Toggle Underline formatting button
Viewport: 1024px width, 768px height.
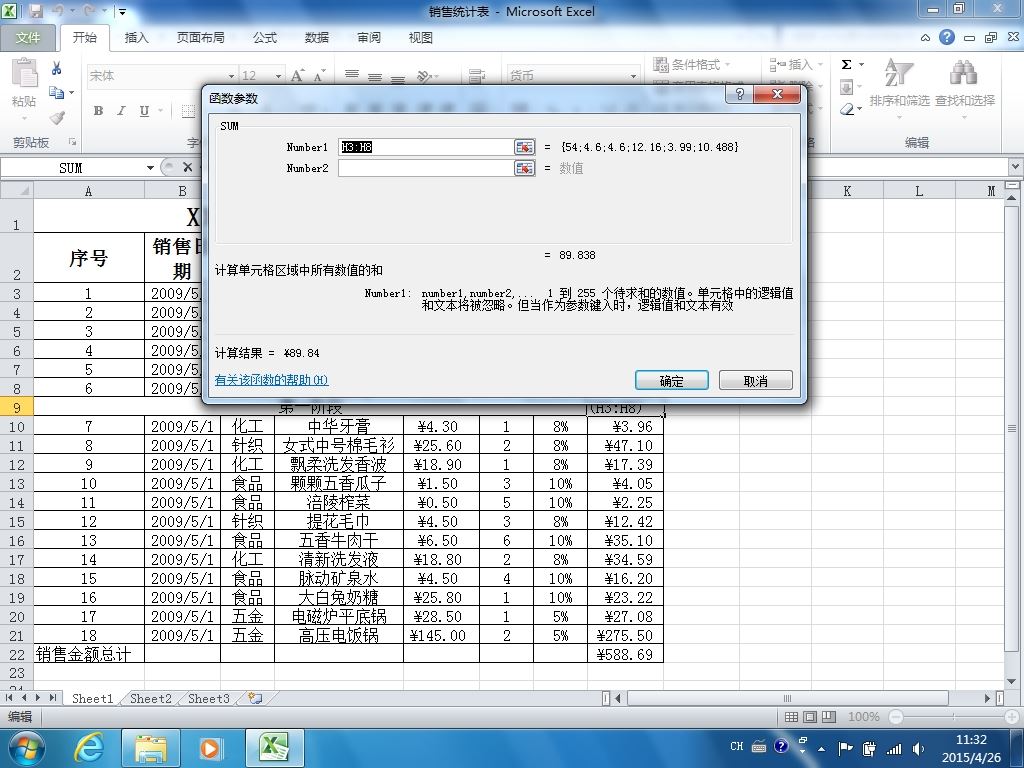[144, 111]
